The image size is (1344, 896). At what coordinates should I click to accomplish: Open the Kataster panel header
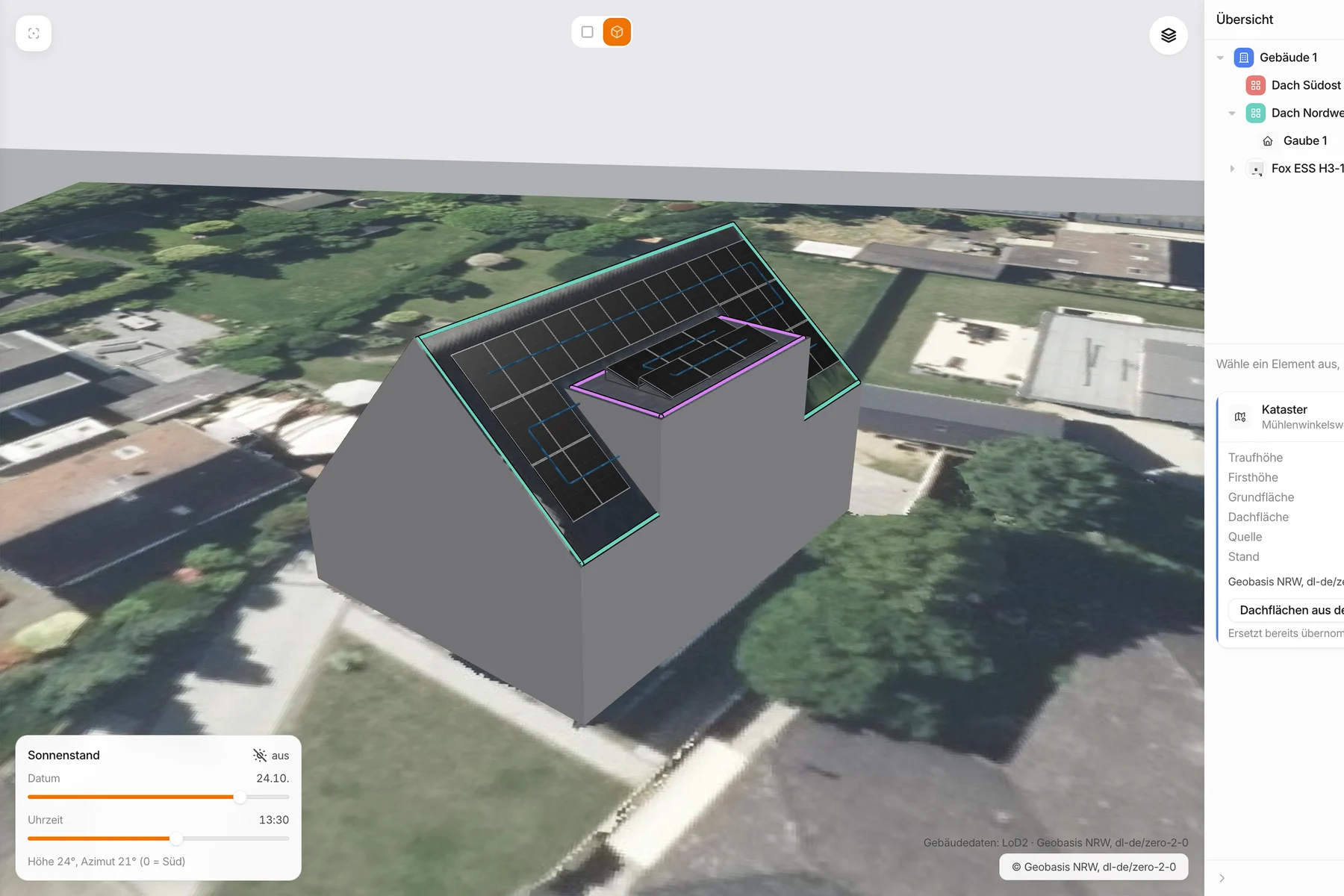coord(1282,417)
